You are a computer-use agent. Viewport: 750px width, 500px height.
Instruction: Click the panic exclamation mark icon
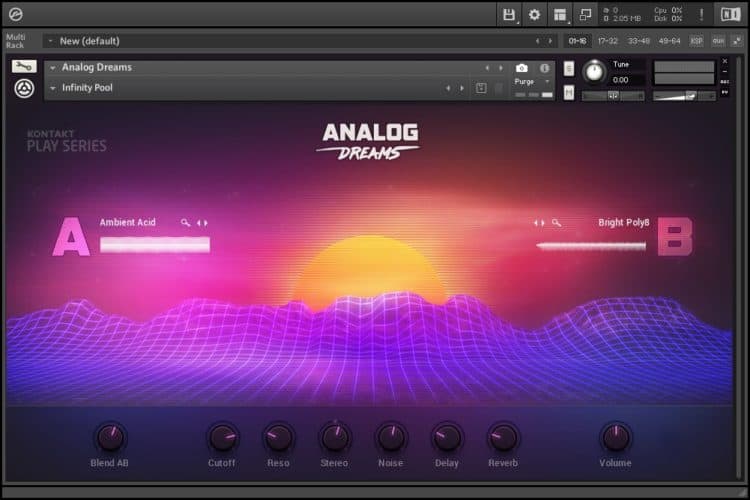tap(701, 14)
